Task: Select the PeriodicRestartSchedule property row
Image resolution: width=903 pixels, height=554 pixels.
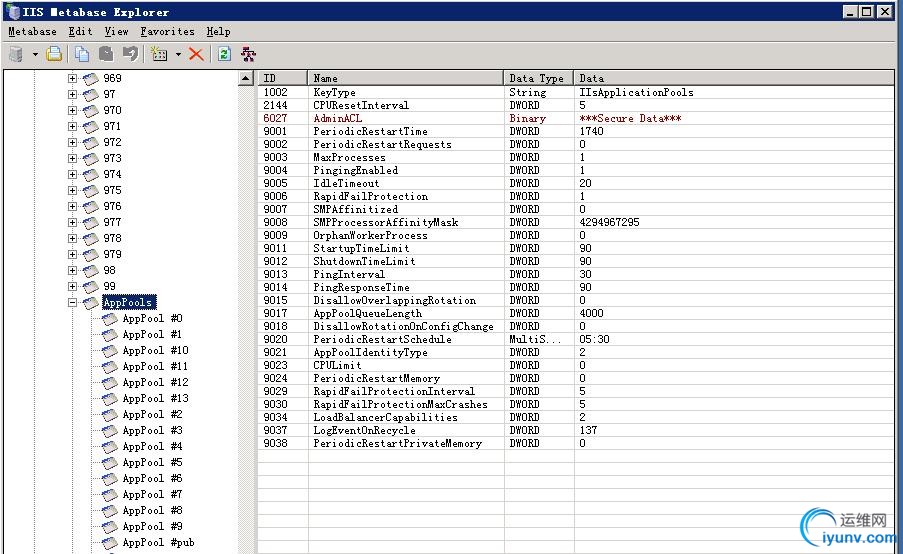Action: (x=576, y=339)
